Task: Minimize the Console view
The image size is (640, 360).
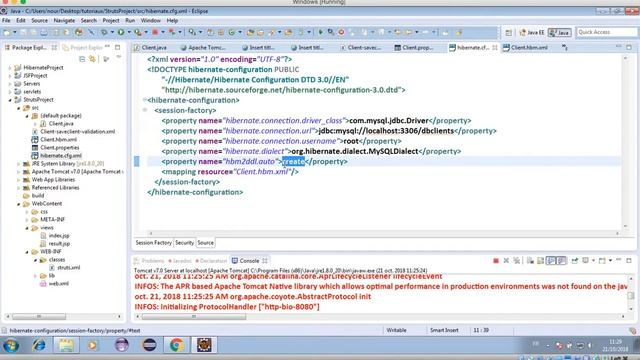Action: (x=619, y=260)
